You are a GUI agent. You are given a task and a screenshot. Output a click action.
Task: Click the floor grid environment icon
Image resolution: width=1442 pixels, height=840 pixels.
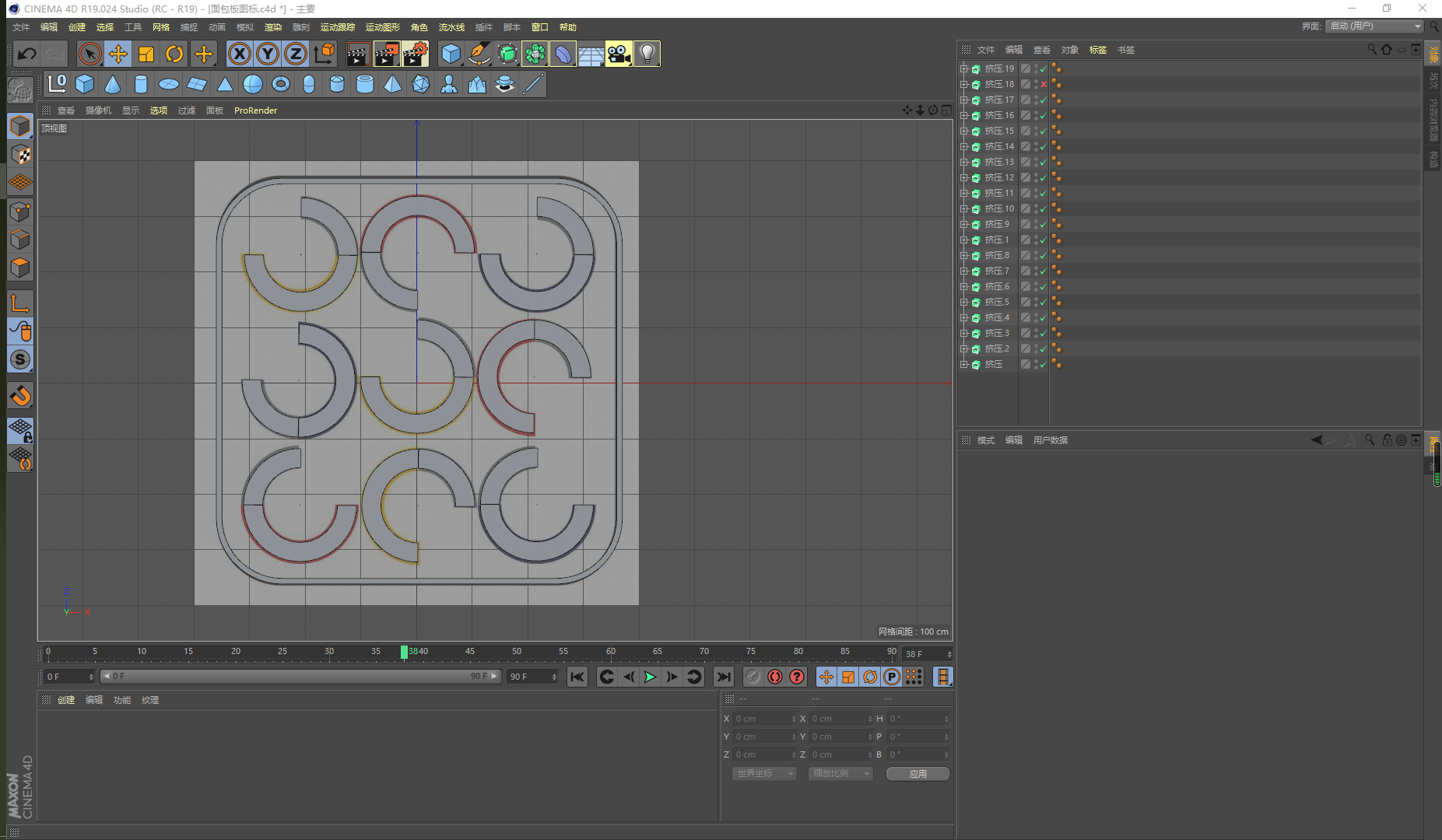pyautogui.click(x=591, y=54)
